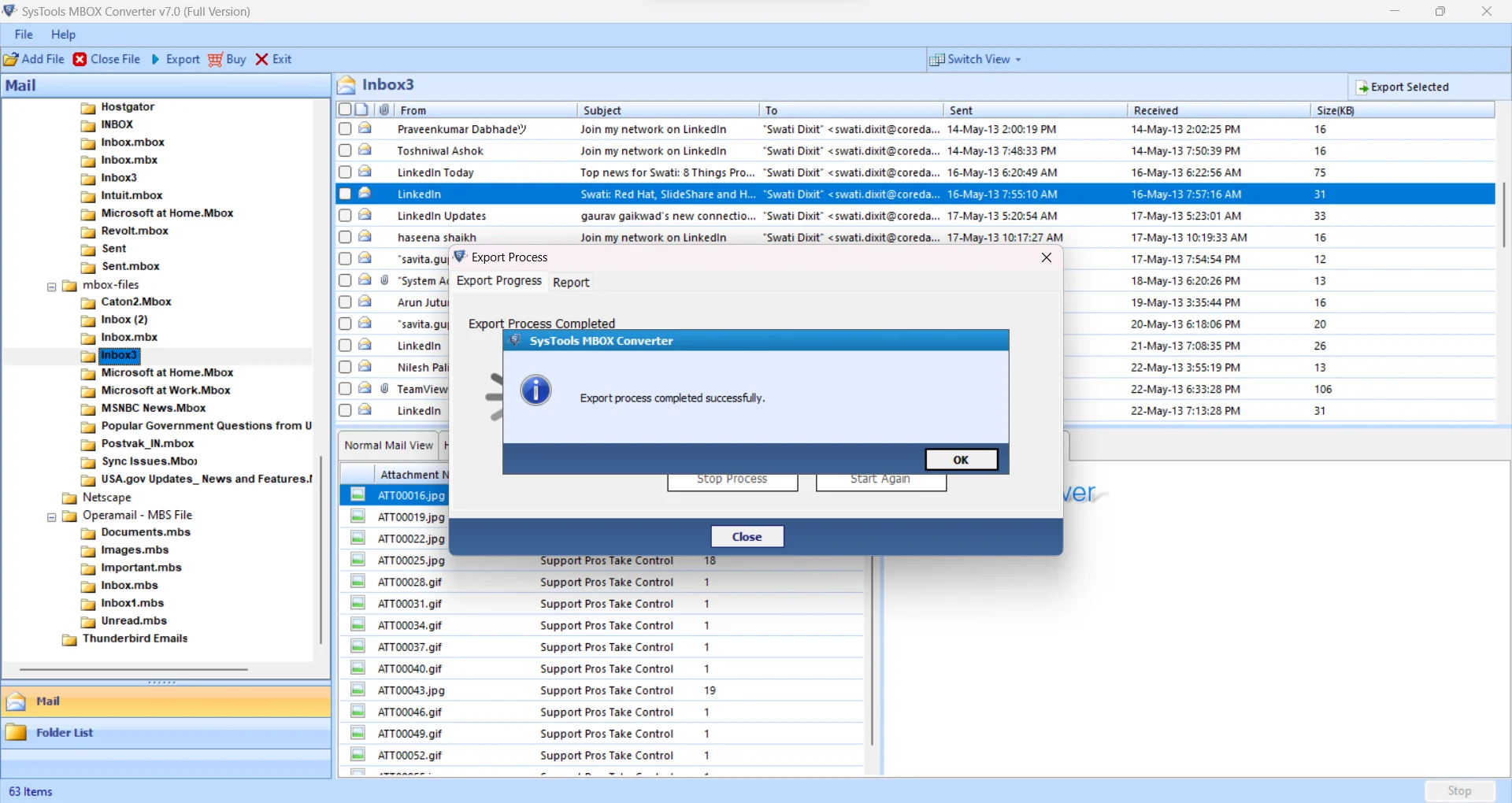Click the MSNBC News.Mbox folder icon
Image resolution: width=1512 pixels, height=803 pixels.
(89, 409)
